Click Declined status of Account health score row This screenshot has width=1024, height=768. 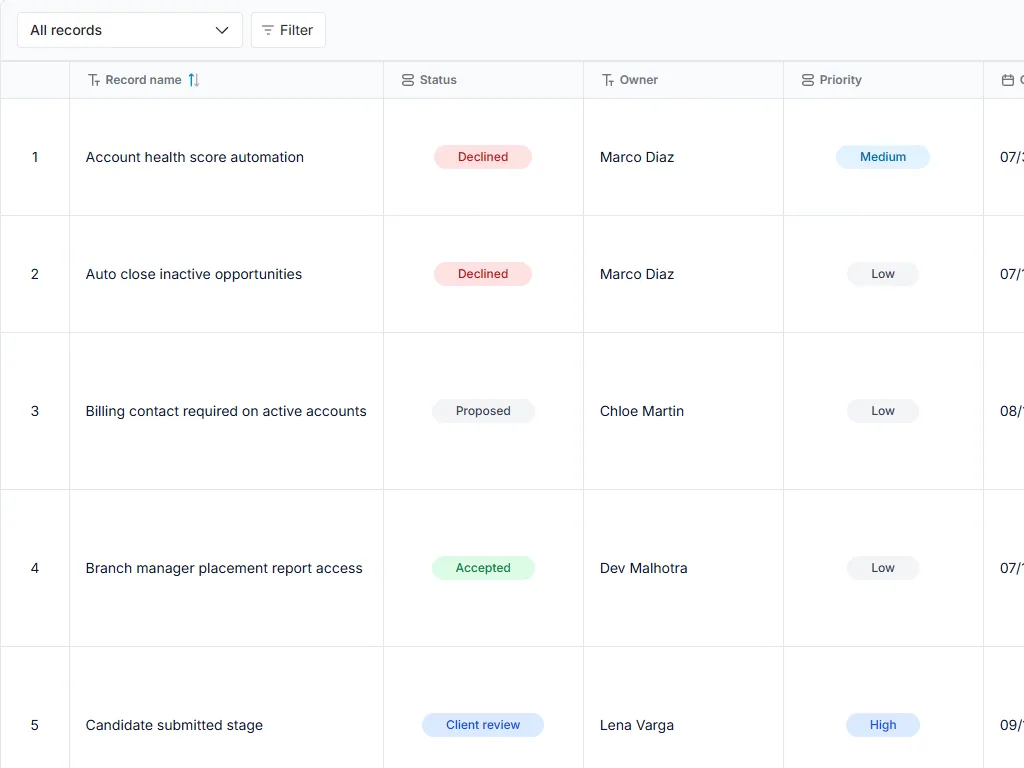point(483,157)
